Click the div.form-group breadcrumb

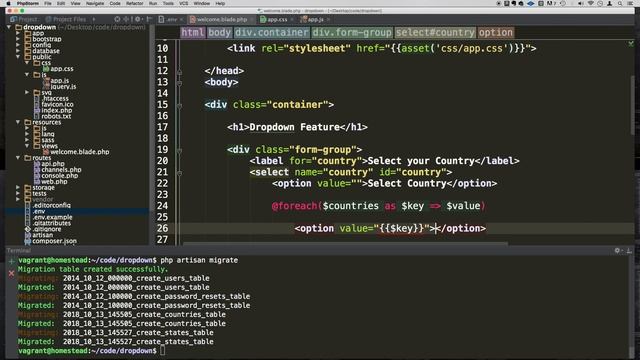352,32
